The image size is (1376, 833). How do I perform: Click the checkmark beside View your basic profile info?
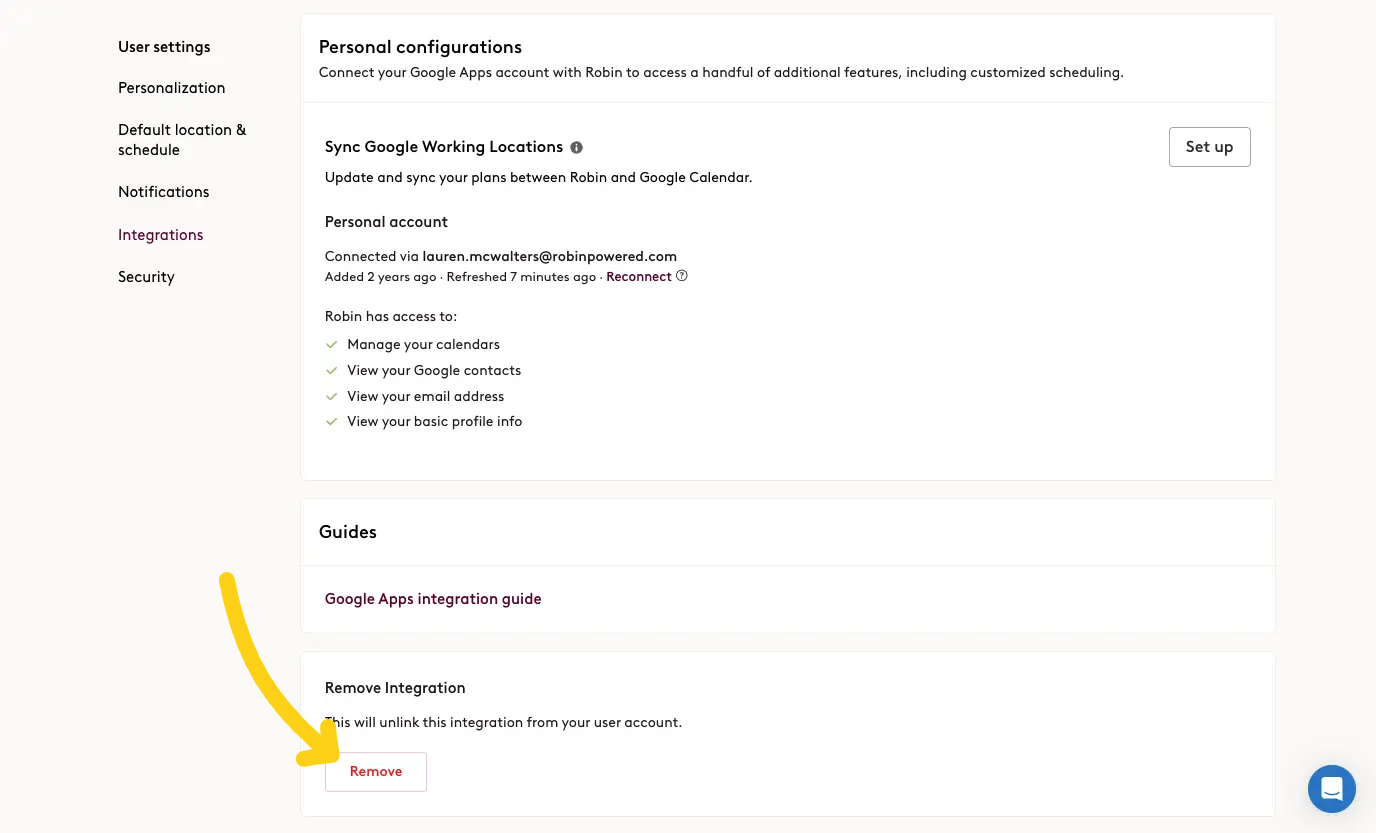click(332, 422)
